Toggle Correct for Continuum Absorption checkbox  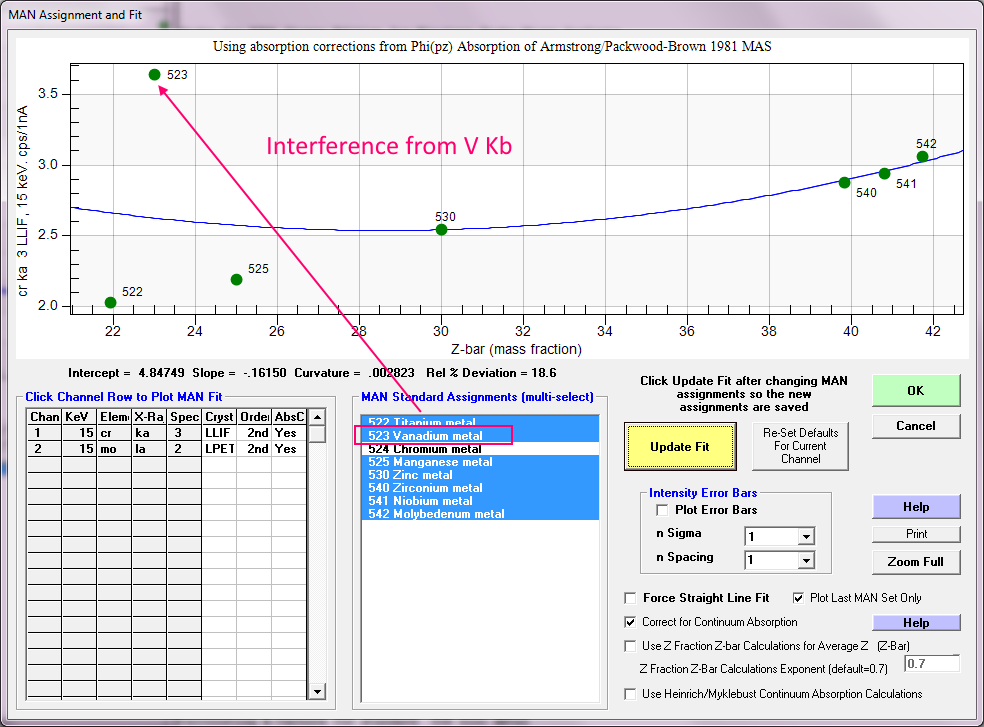[x=630, y=622]
